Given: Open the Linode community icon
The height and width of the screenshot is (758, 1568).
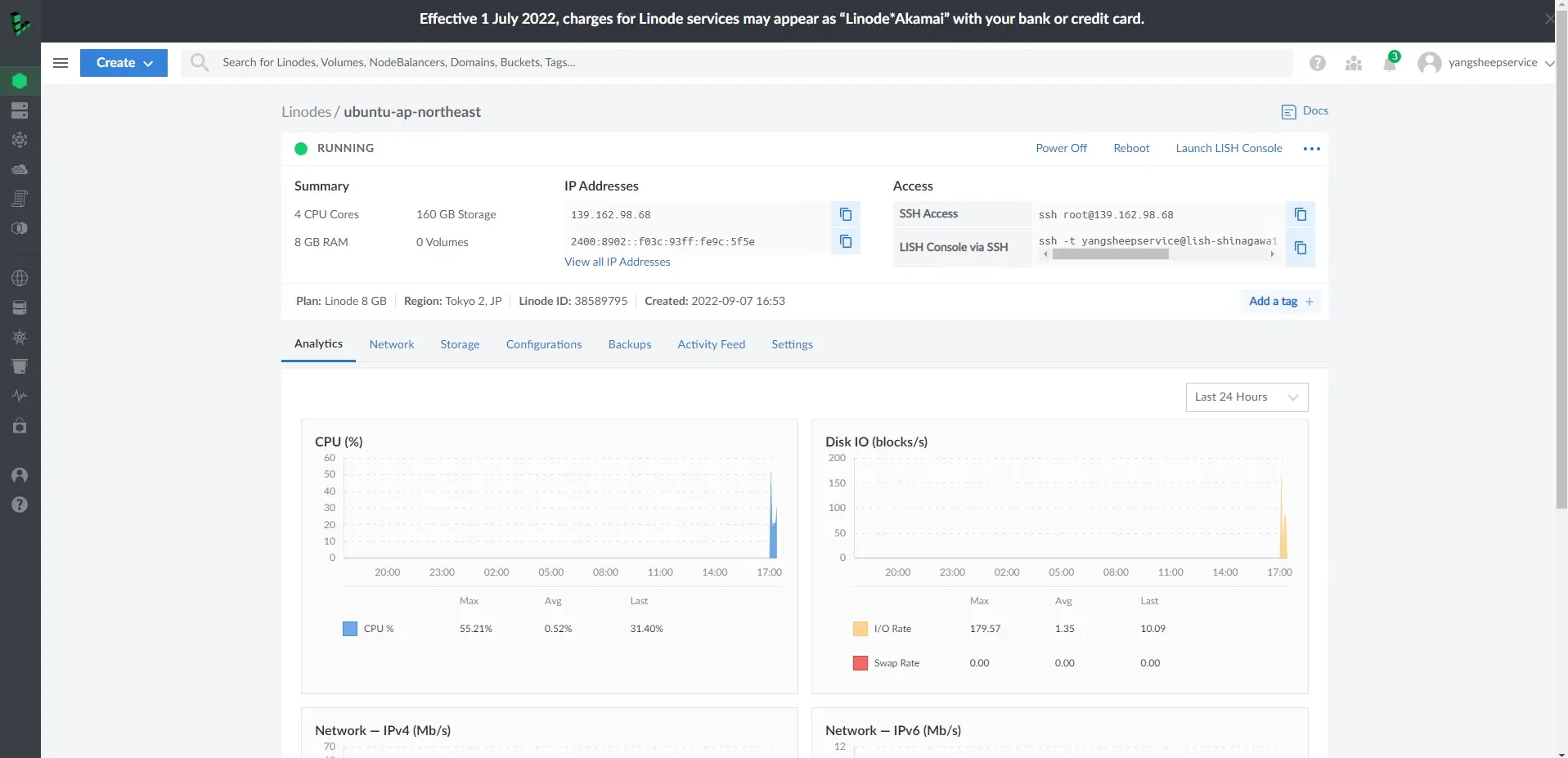Looking at the screenshot, I should (1354, 63).
